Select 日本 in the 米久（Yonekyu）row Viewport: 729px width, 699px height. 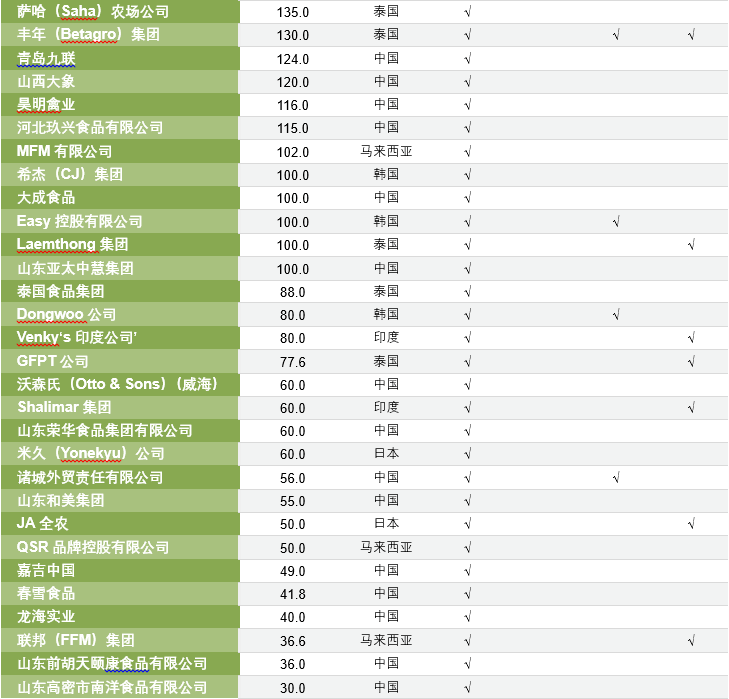(386, 453)
